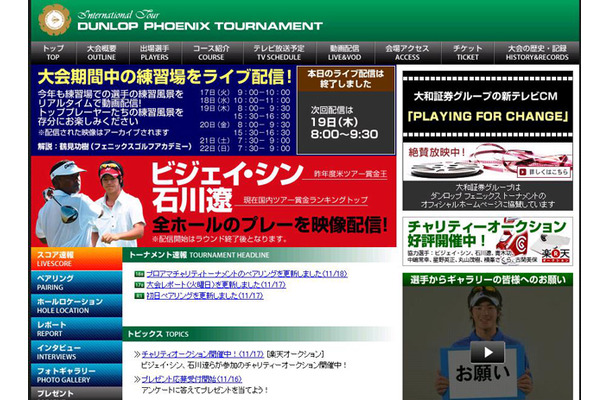Open TV SCHEDULE in the navigation bar
Image resolution: width=610 pixels, height=400 pixels.
(279, 53)
